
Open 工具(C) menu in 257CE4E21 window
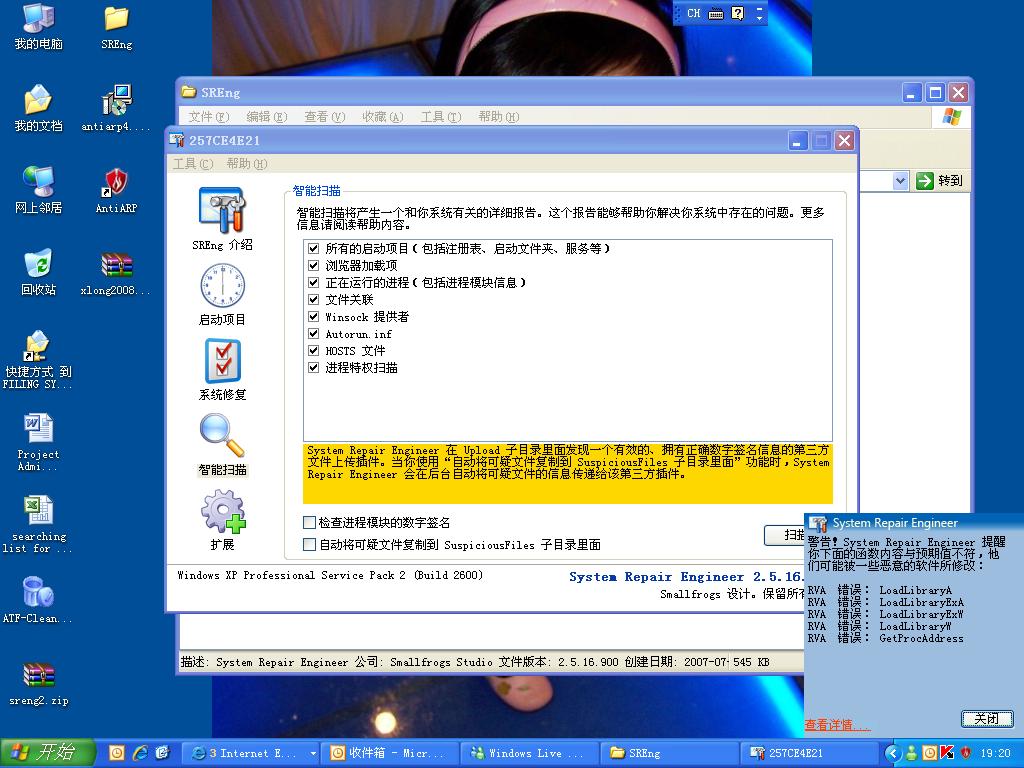coord(193,163)
